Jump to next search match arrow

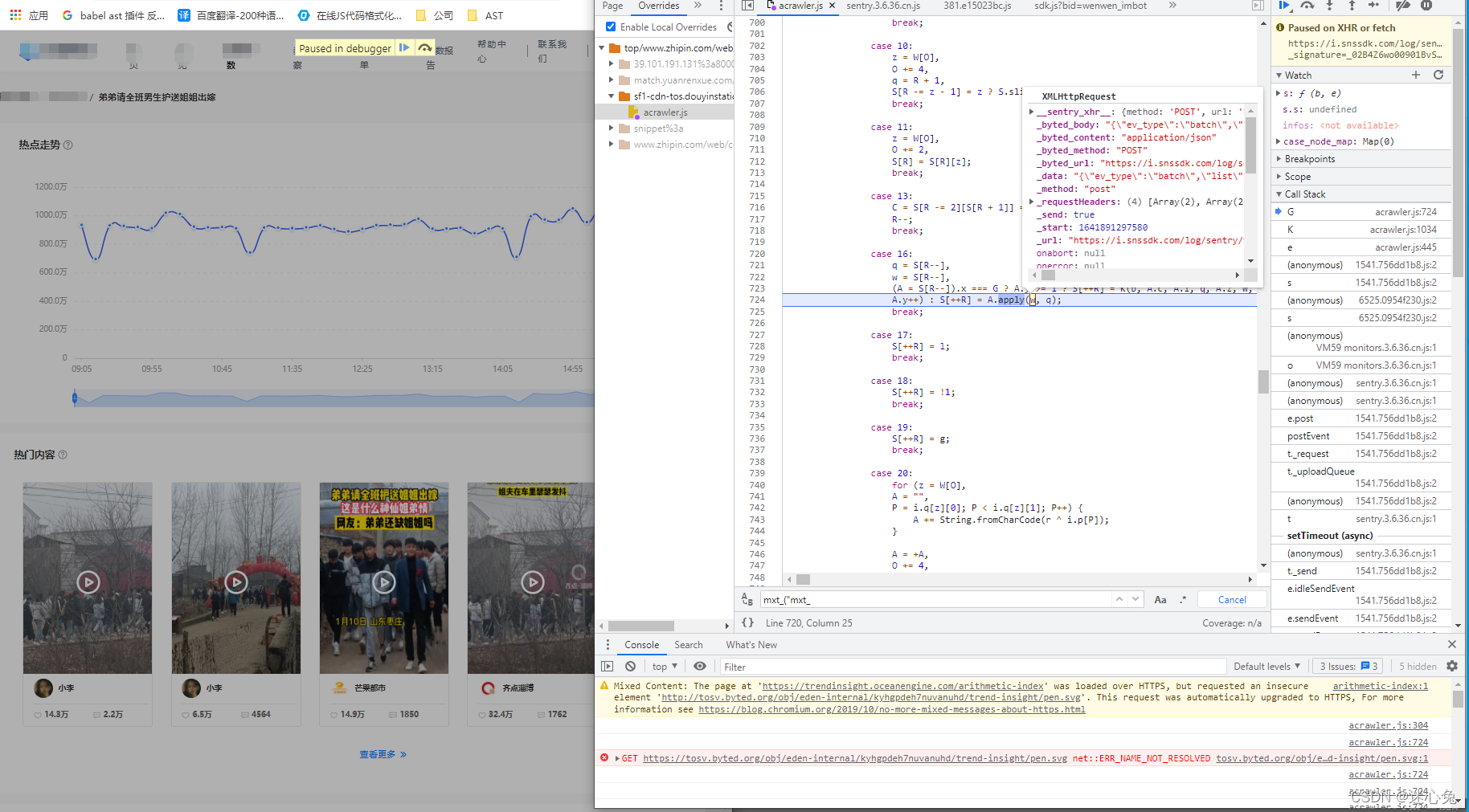click(1136, 599)
